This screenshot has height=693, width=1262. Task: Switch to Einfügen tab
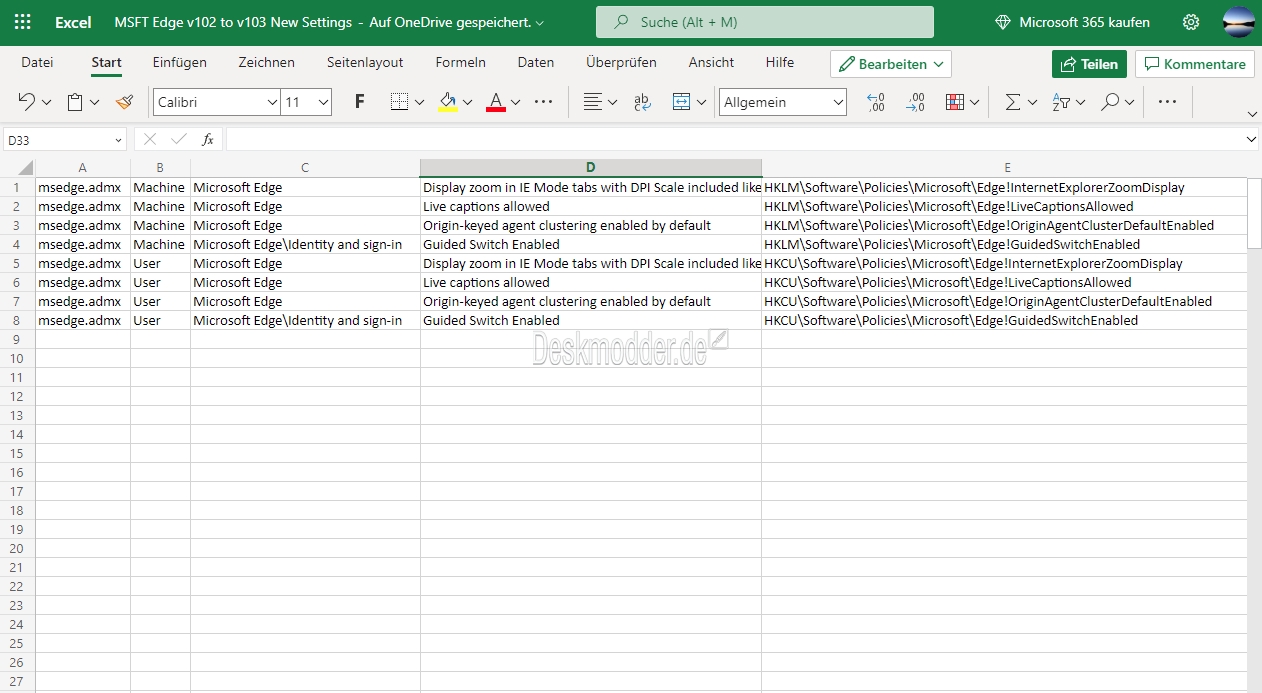tap(180, 62)
